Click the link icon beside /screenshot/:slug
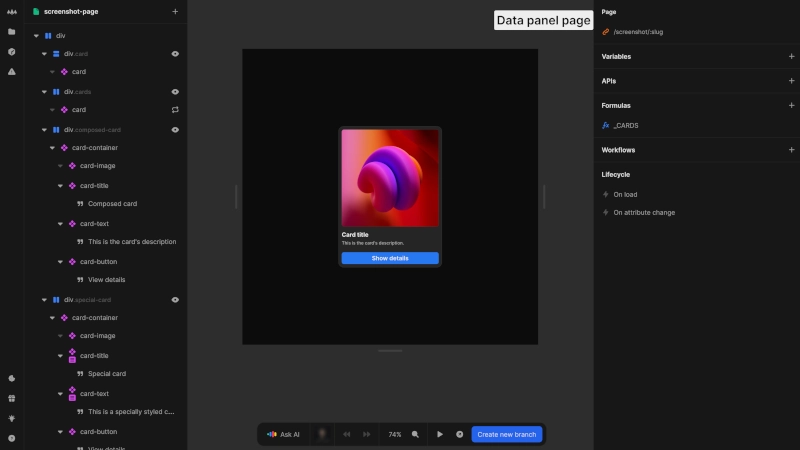 (x=606, y=32)
